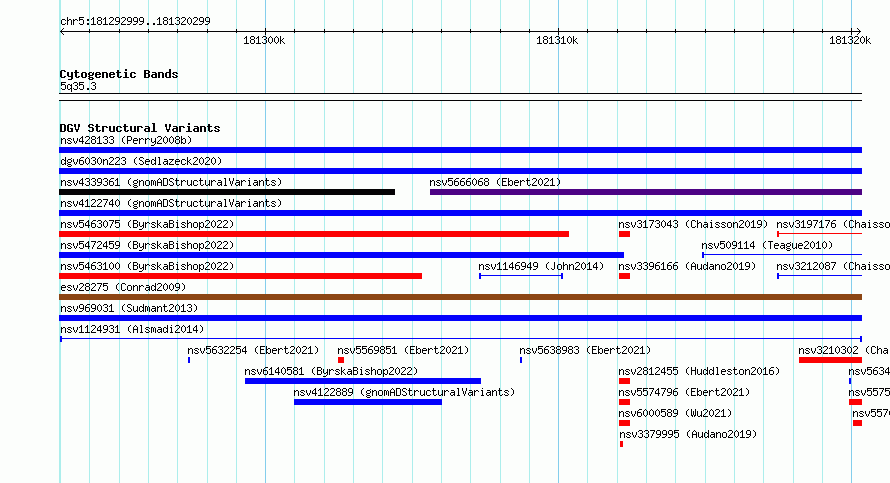Screen dimensions: 890x483
Task: Open the nsv6140581 (ByrskaBishop2022) label
Action: (x=331, y=371)
